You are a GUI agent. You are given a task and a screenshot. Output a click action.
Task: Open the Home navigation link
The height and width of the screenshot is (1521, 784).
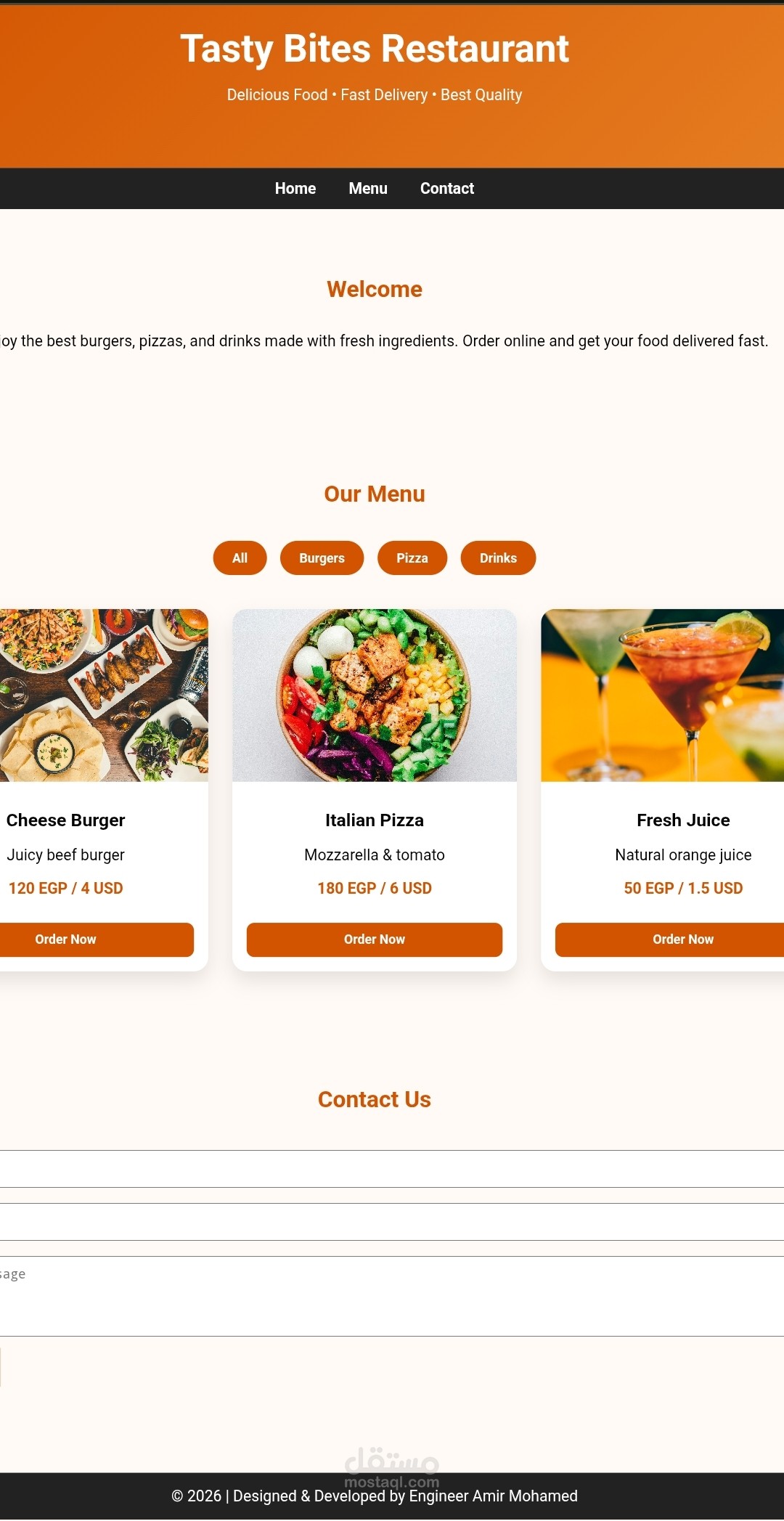295,189
